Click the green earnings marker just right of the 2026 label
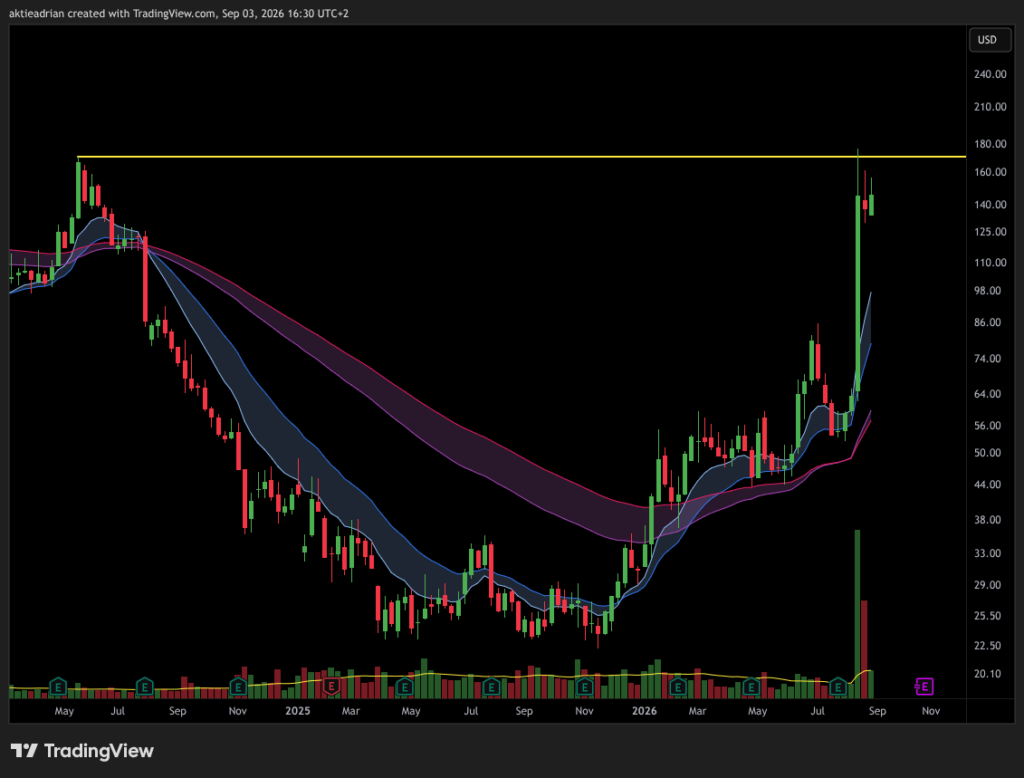This screenshot has height=778, width=1024. 677,687
